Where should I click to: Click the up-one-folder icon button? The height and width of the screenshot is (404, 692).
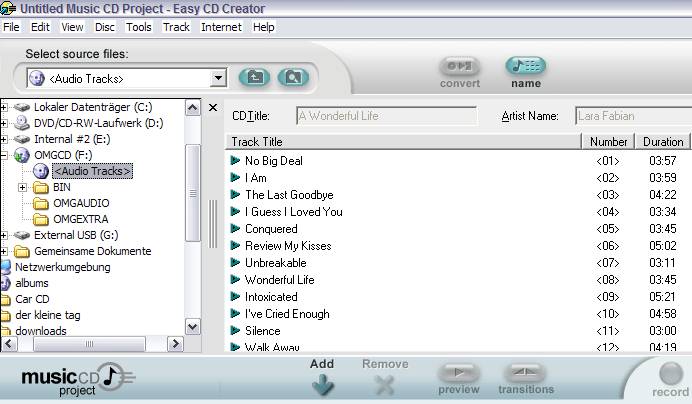(x=255, y=77)
